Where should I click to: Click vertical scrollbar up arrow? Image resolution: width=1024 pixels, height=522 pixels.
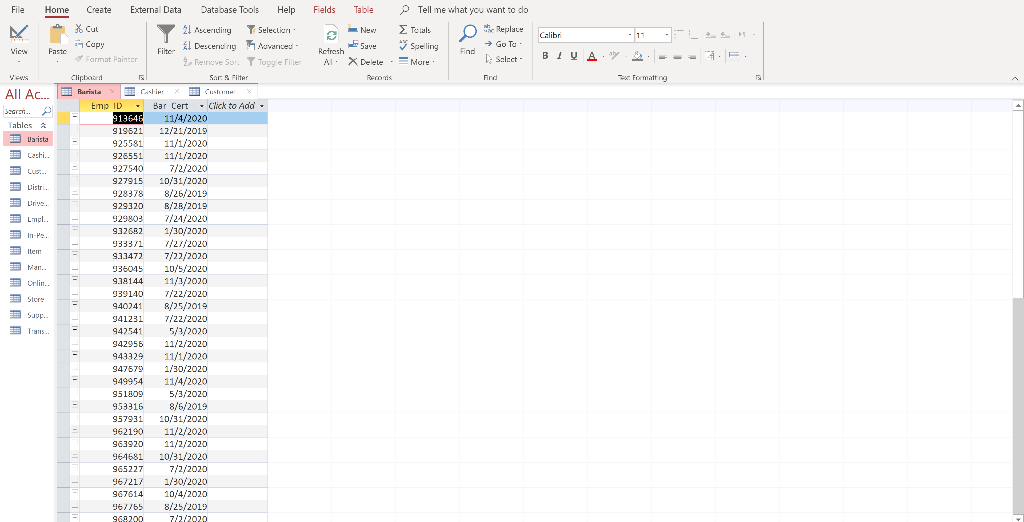tap(1017, 105)
